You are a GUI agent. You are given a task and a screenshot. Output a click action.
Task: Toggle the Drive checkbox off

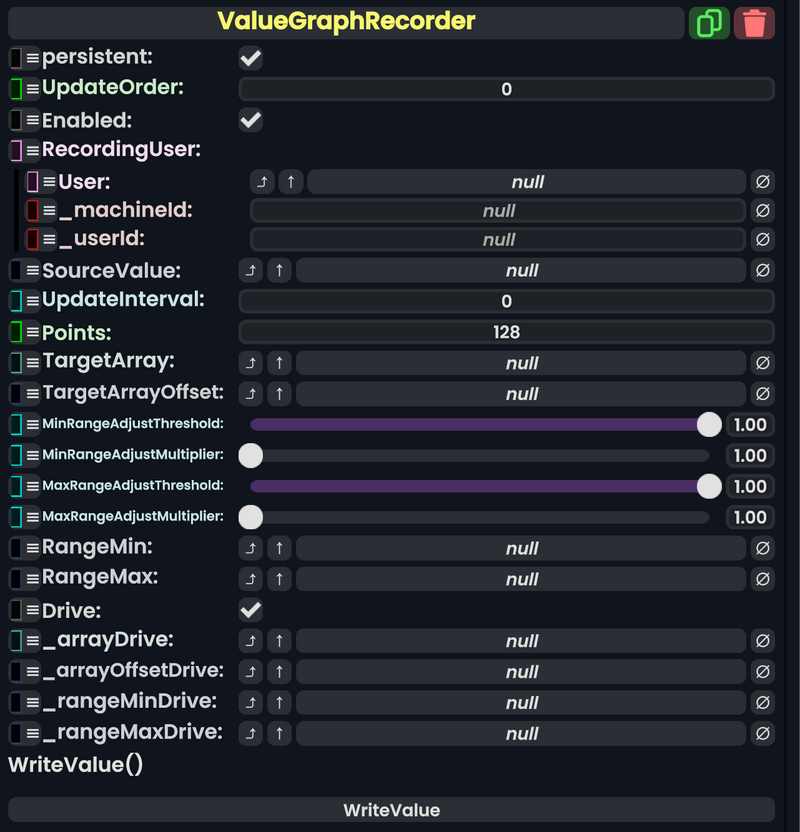pyautogui.click(x=249, y=610)
